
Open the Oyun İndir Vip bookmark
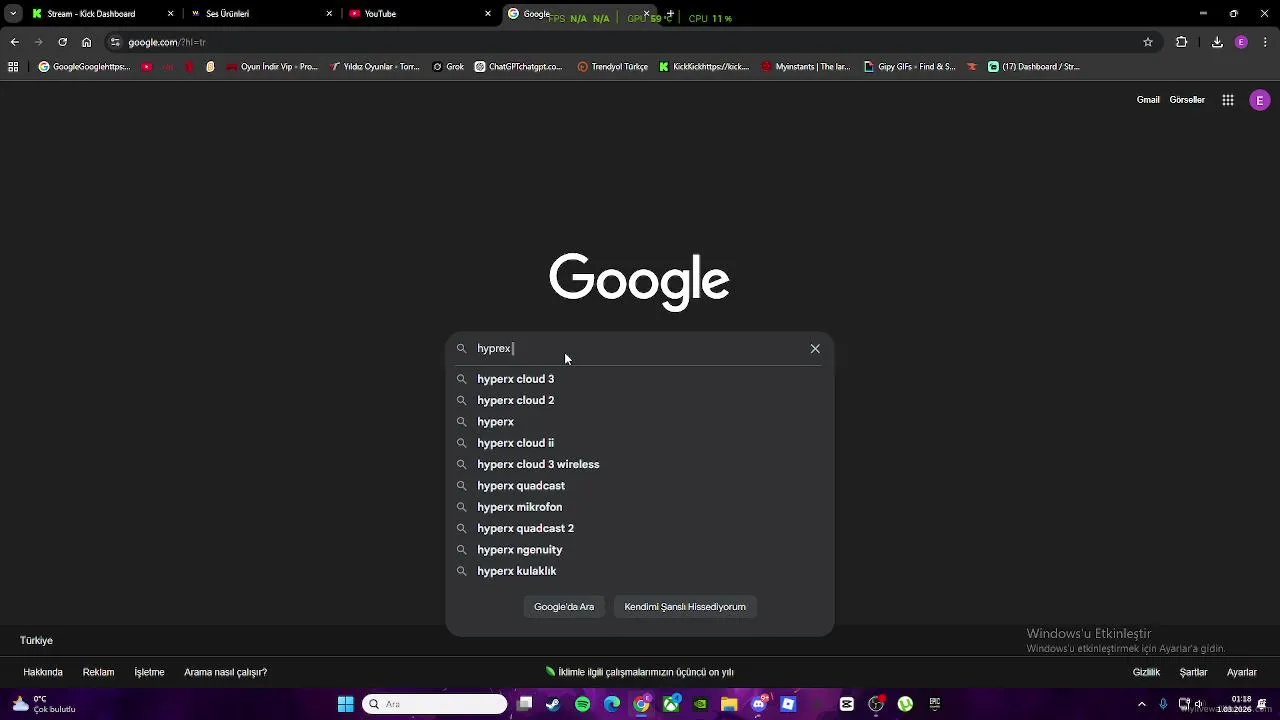pos(272,67)
